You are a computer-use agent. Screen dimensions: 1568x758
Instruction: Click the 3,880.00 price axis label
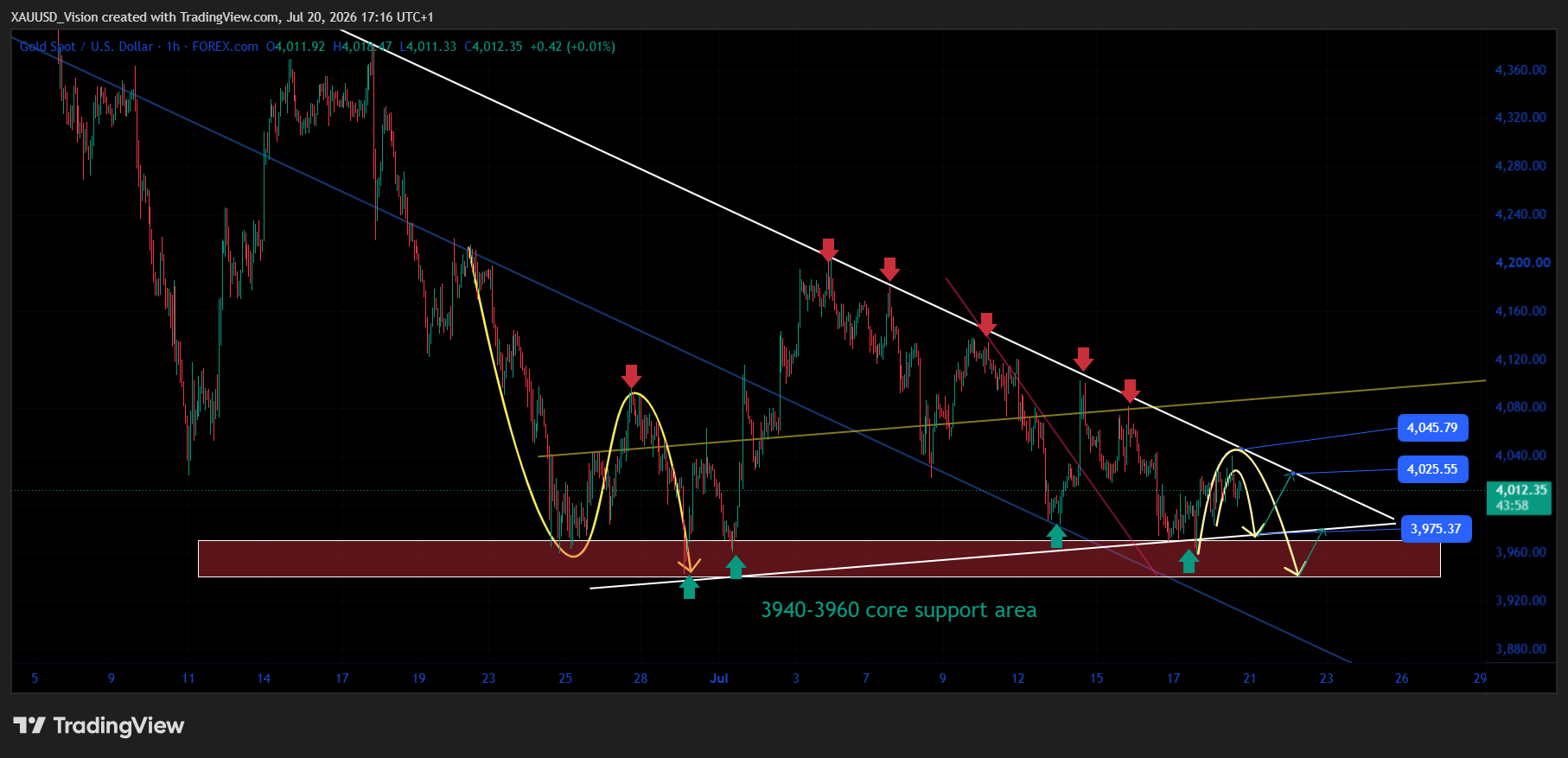pyautogui.click(x=1520, y=649)
